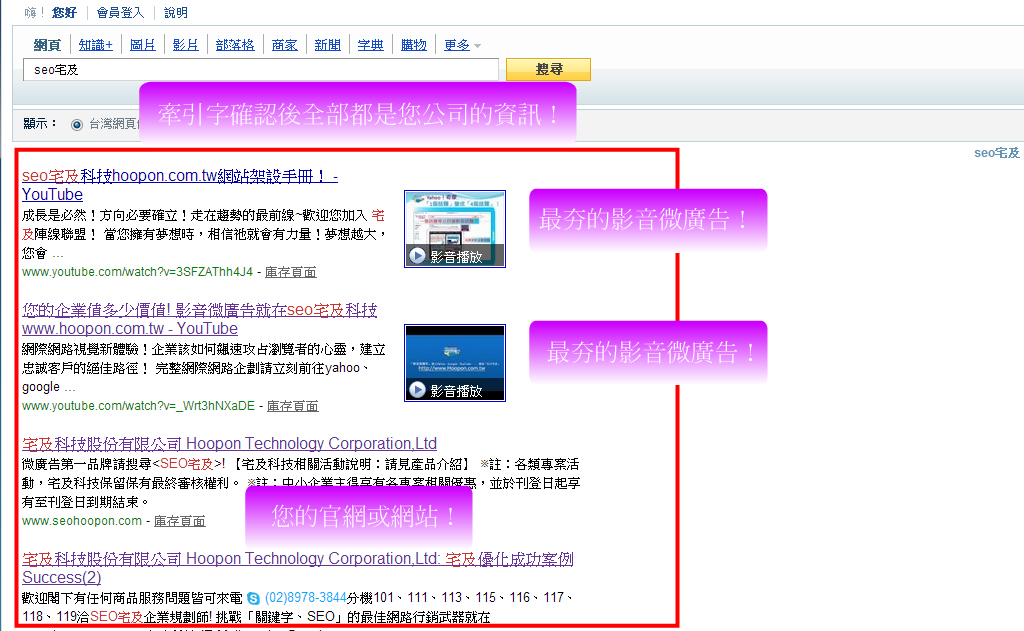
Task: Click the play icon on the second video thumbnail
Action: [417, 390]
